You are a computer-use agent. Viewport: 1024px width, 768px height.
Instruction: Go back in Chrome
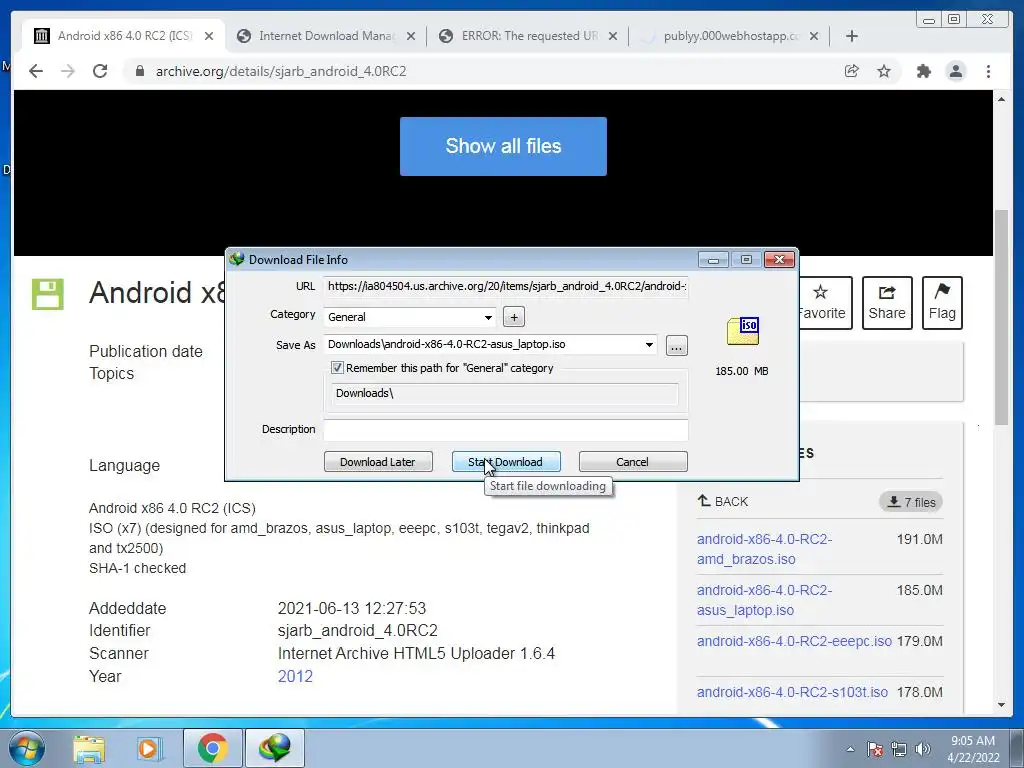(36, 71)
